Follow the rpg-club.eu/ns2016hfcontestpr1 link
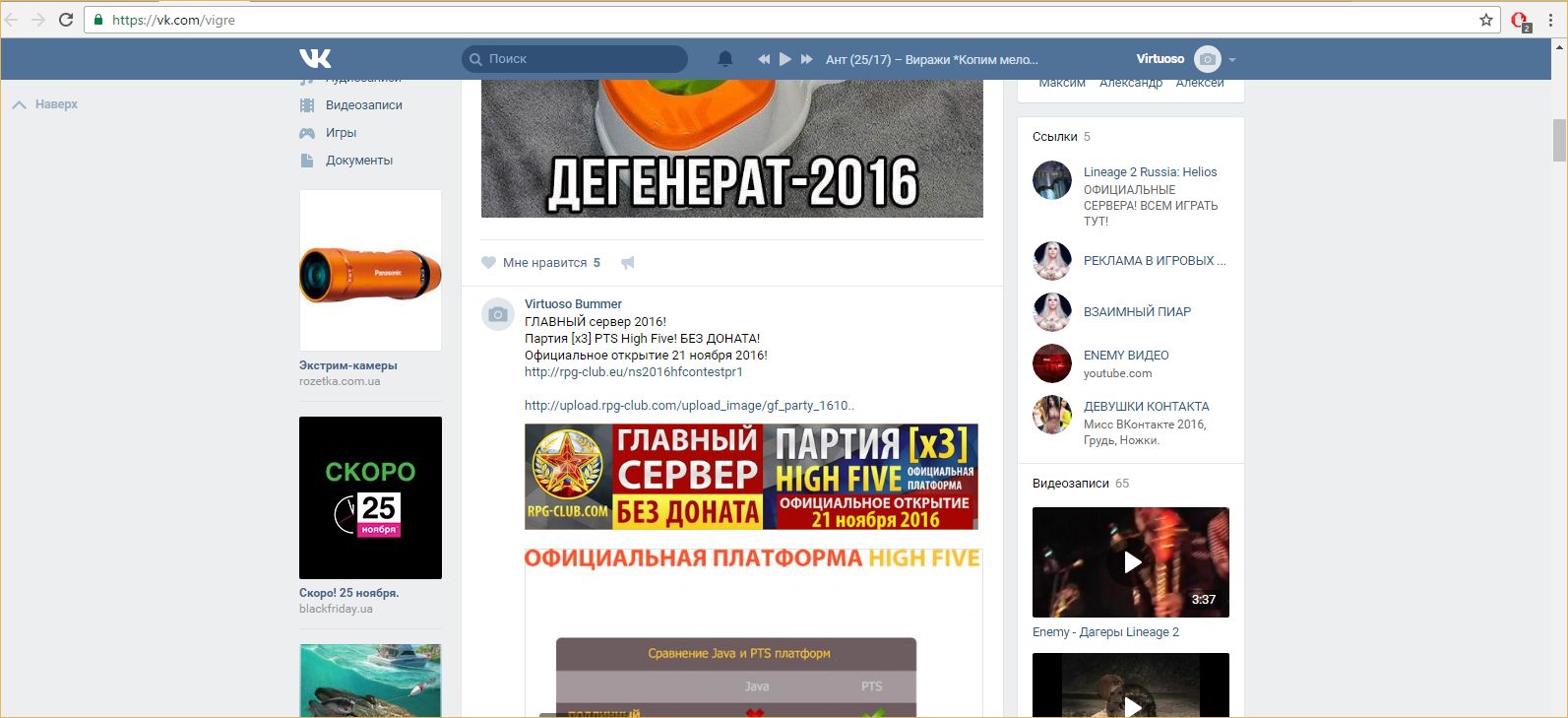Image resolution: width=1568 pixels, height=718 pixels. 634,372
